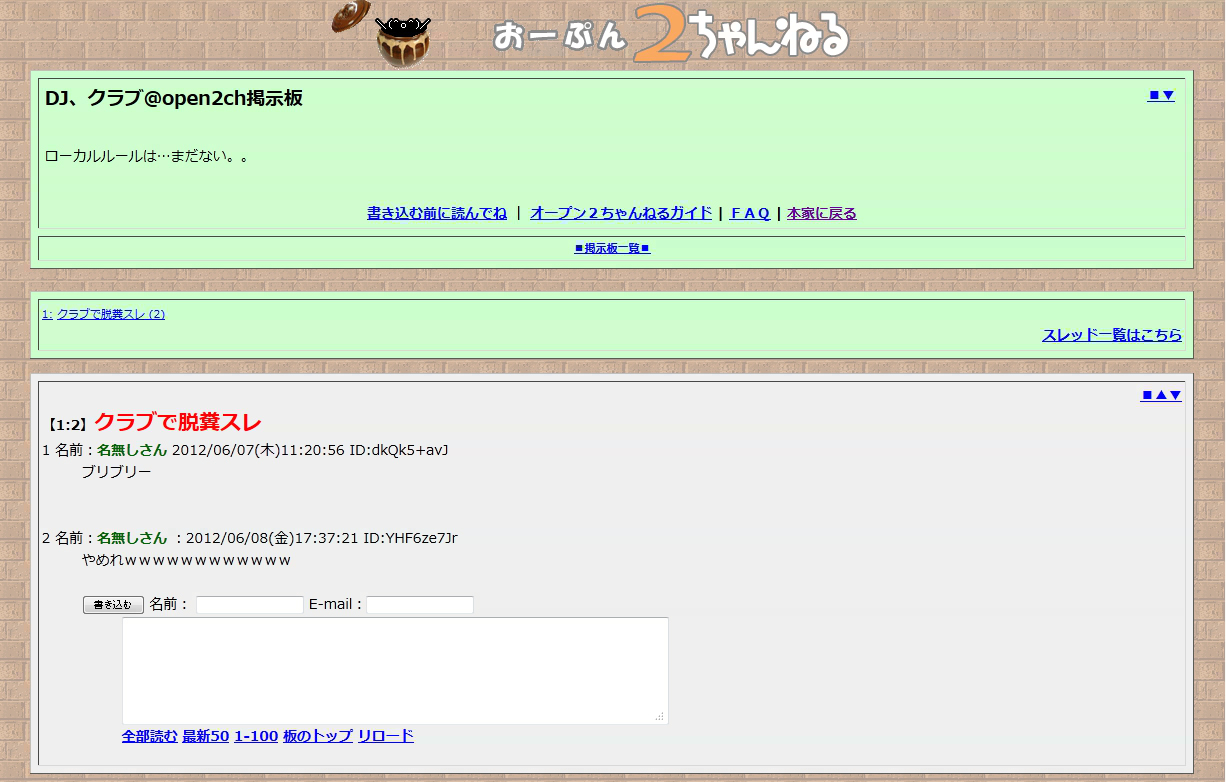Screen dimensions: 1226x782
Task: Open オープン2ちゃんねるガイド link
Action: (621, 213)
